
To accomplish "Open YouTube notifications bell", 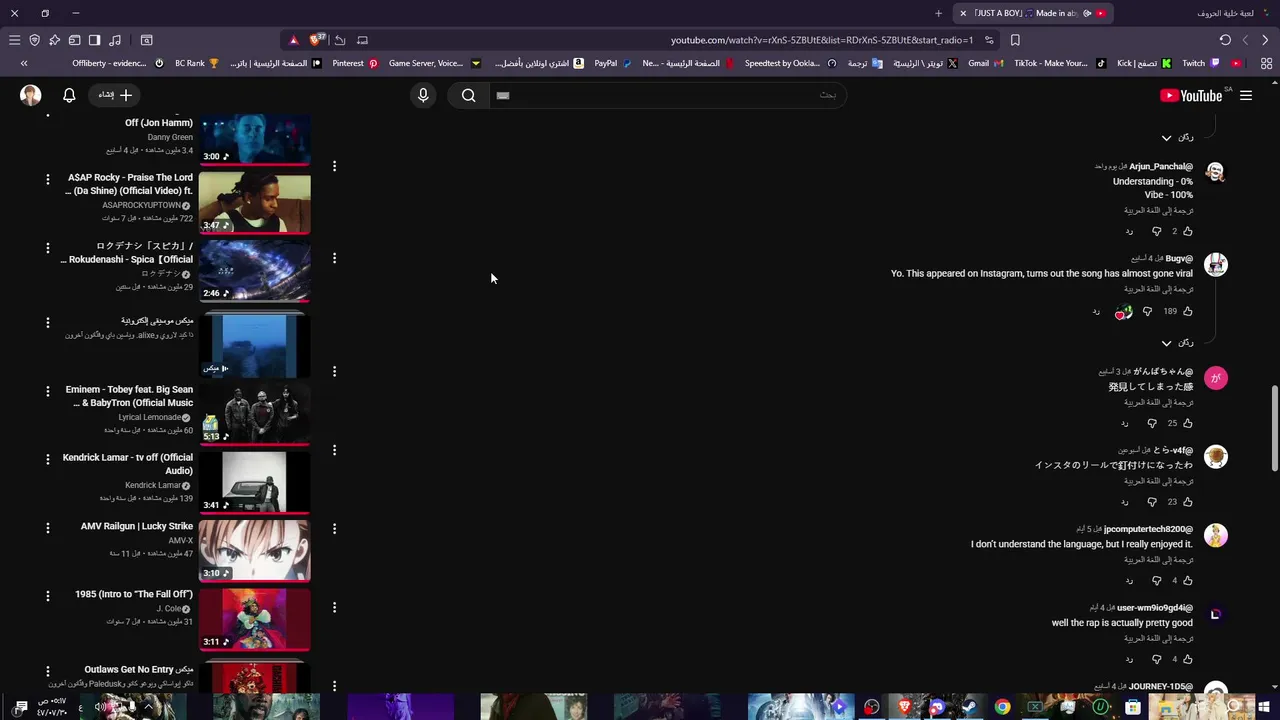I will [x=69, y=95].
